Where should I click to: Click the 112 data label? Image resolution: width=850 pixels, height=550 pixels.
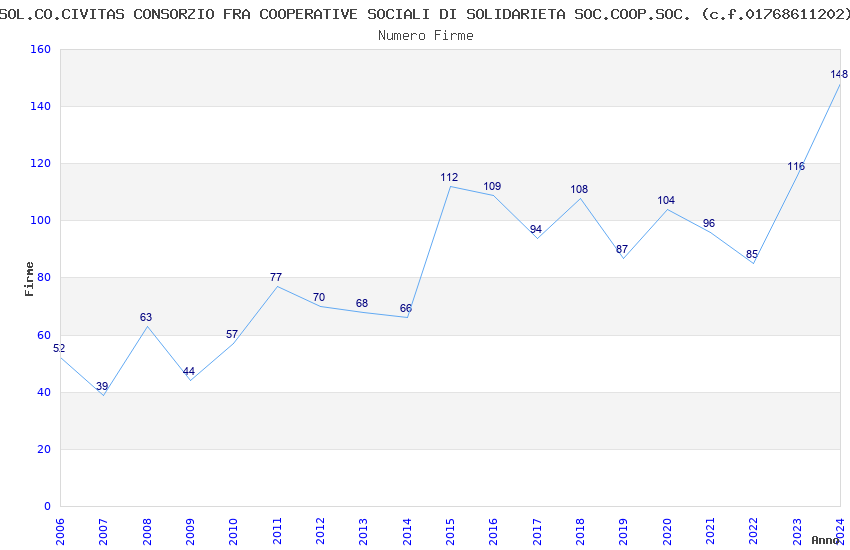coord(449,177)
